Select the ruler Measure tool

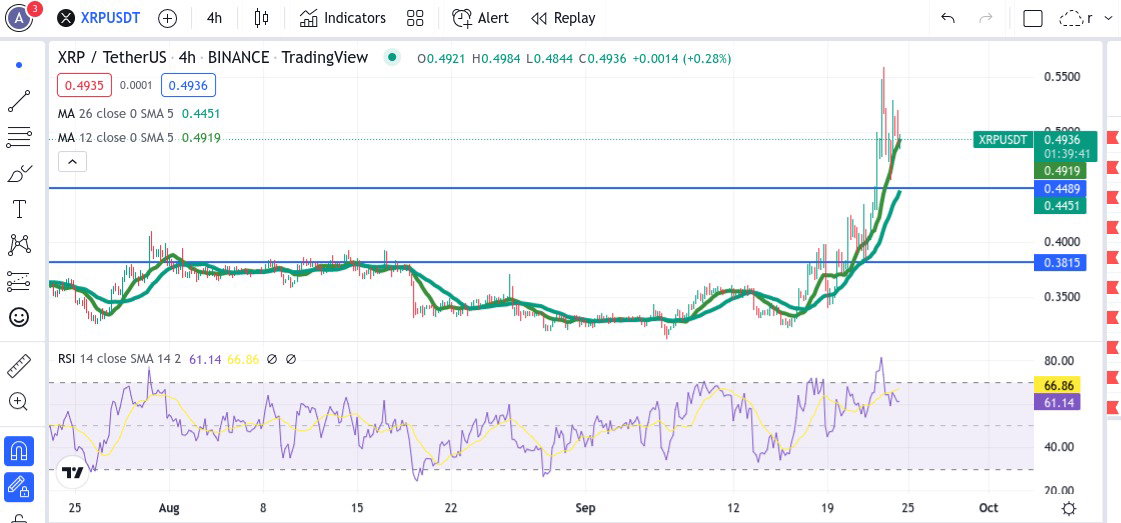point(19,366)
